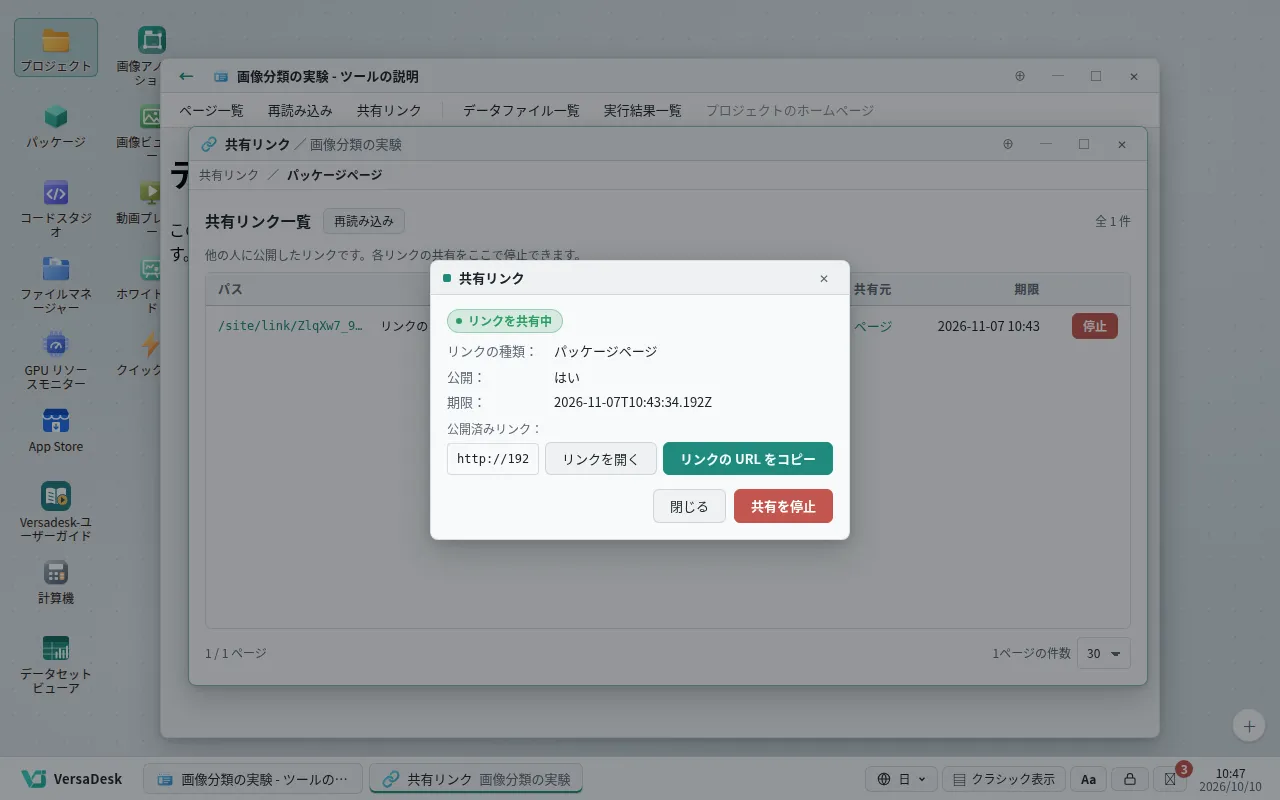
Task: Click the red 共有を停止 button
Action: (783, 506)
